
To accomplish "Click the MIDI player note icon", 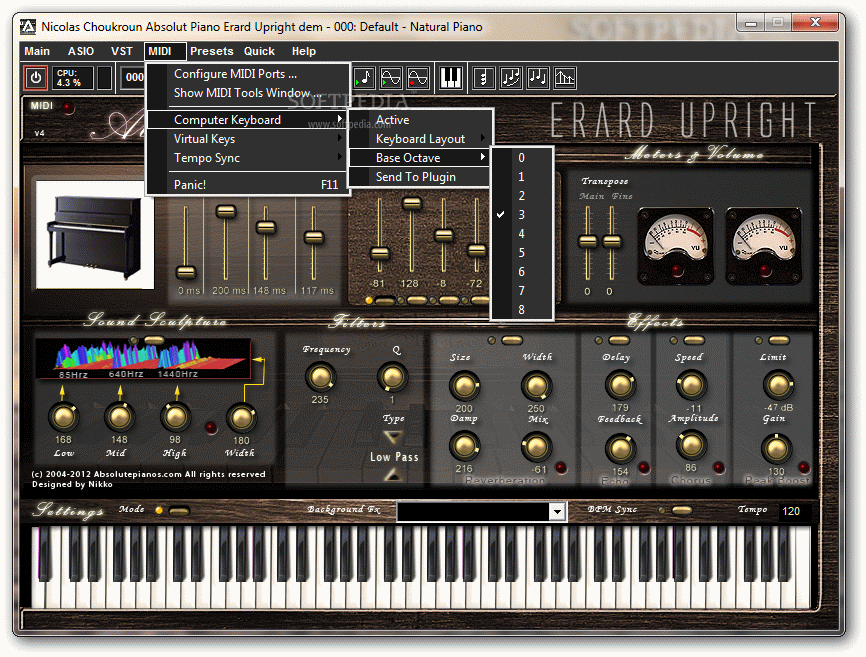I will pyautogui.click(x=365, y=78).
